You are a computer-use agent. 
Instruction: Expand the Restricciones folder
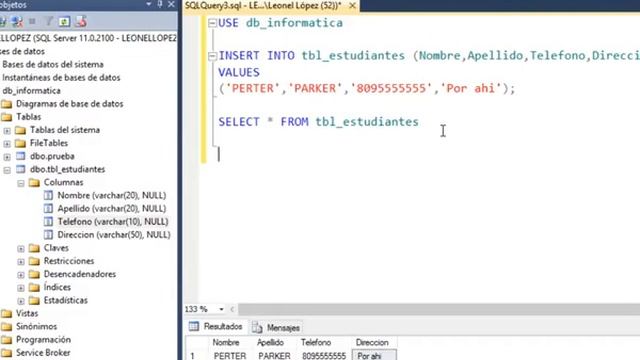(21, 262)
